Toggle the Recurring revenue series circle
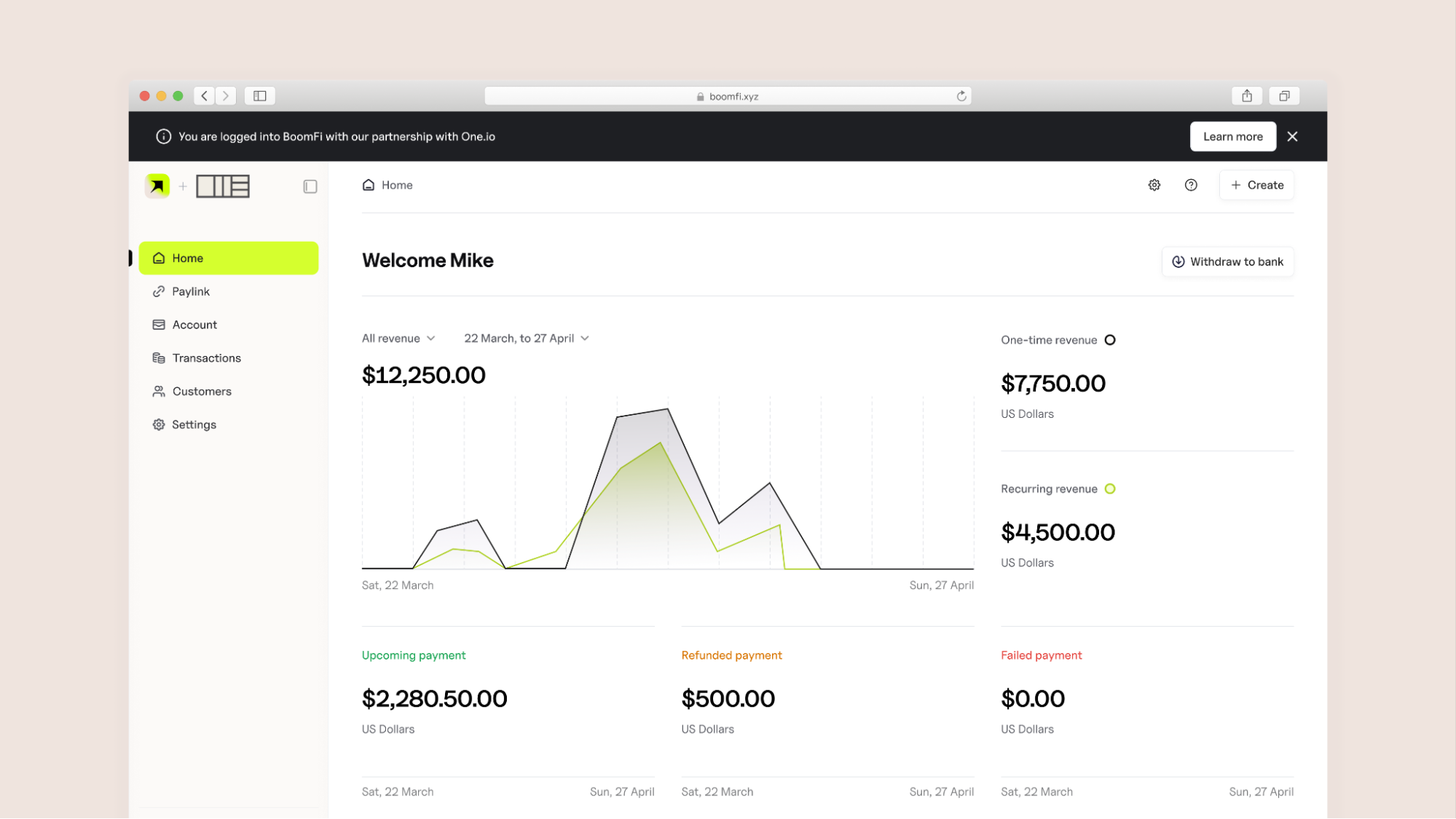This screenshot has width=1456, height=819. 1110,489
